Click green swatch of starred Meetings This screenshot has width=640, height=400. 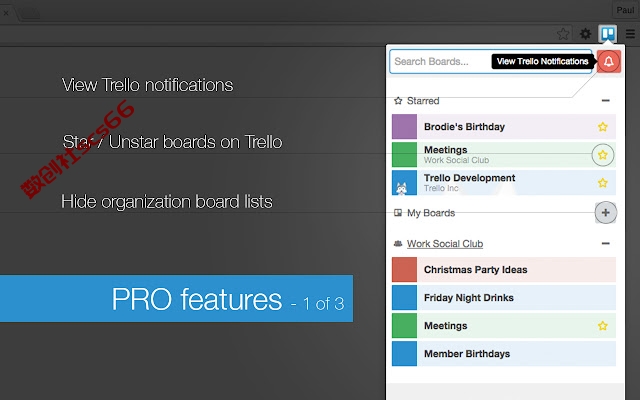pyautogui.click(x=404, y=155)
